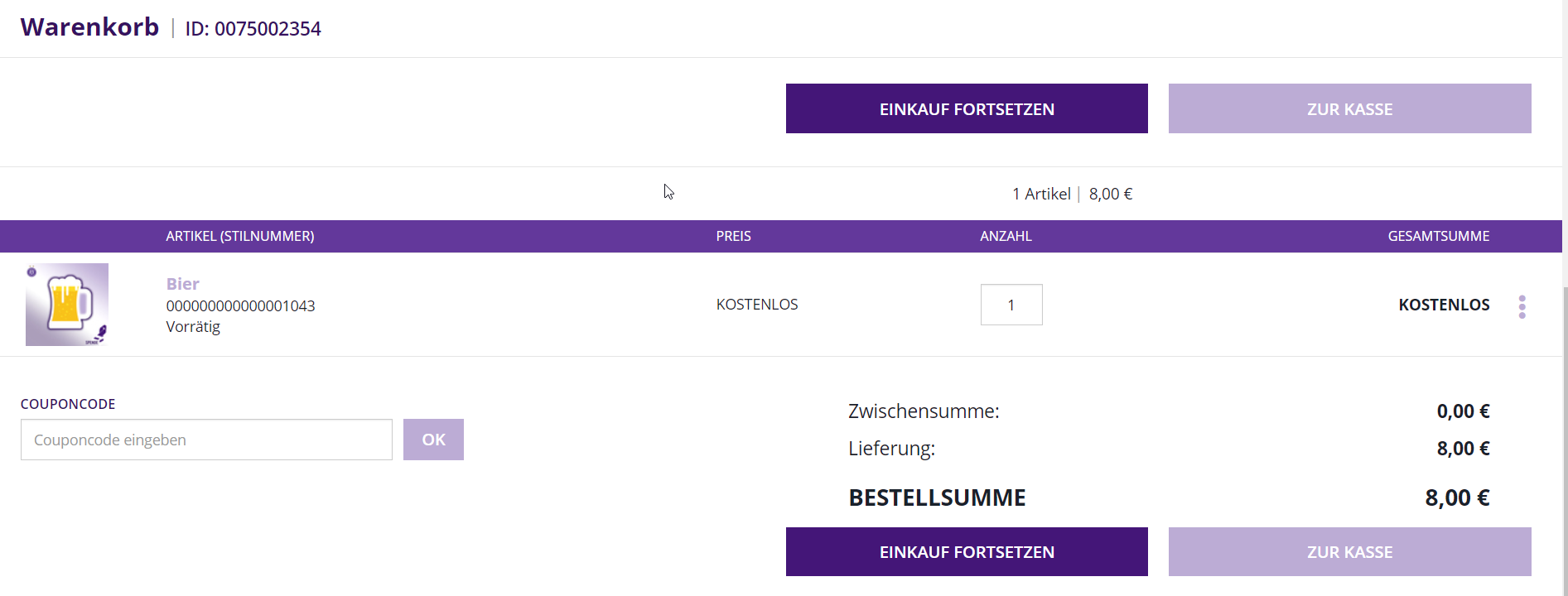This screenshot has height=596, width=1568.
Task: Click the Warenkorb page heading
Action: pyautogui.click(x=89, y=27)
